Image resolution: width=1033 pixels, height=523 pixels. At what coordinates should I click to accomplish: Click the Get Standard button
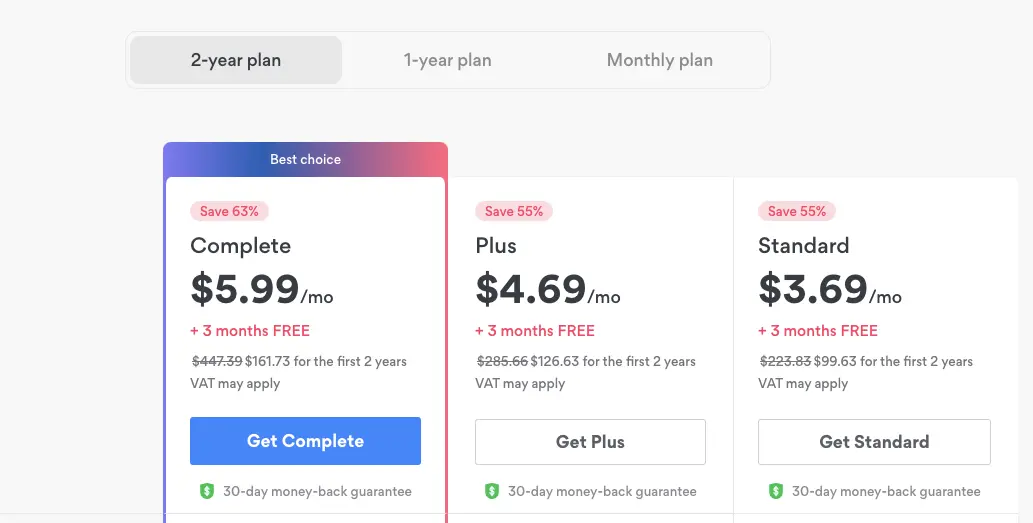point(874,442)
